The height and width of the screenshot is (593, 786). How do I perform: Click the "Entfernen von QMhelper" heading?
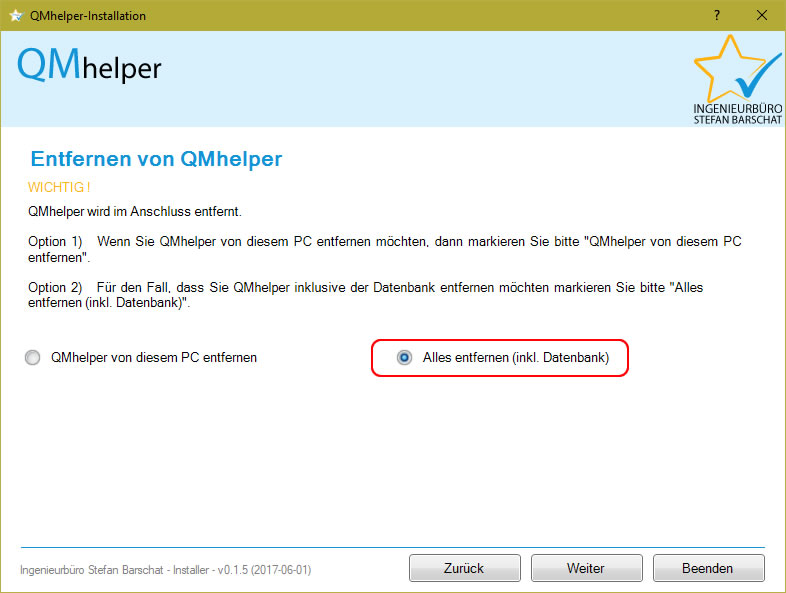(x=156, y=159)
